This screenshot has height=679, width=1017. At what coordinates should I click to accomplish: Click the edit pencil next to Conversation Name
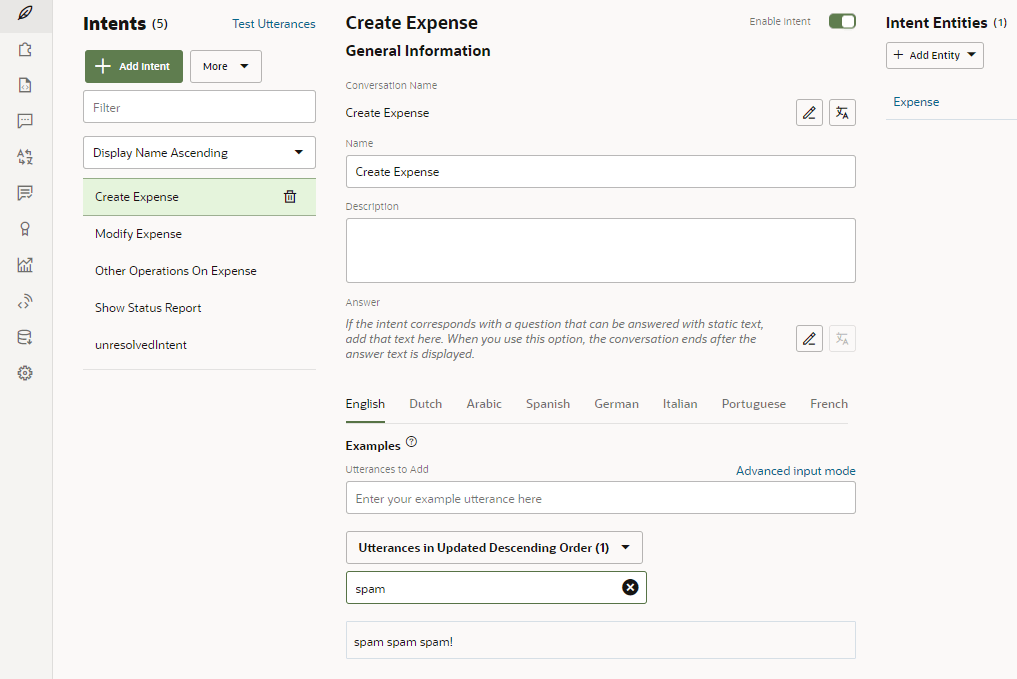point(809,112)
